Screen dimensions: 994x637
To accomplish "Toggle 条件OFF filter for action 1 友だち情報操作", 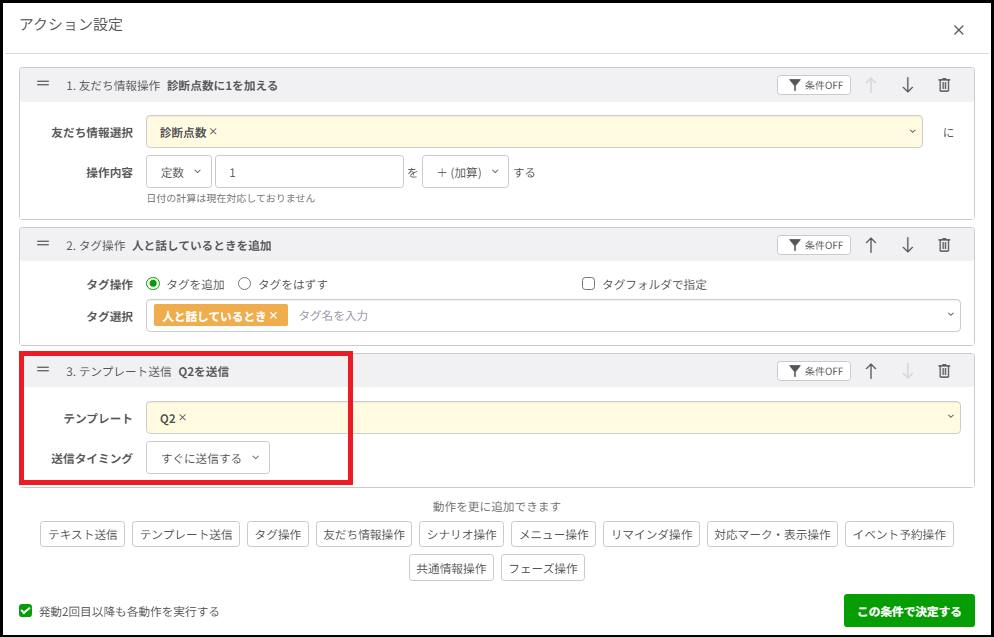I will pos(814,85).
